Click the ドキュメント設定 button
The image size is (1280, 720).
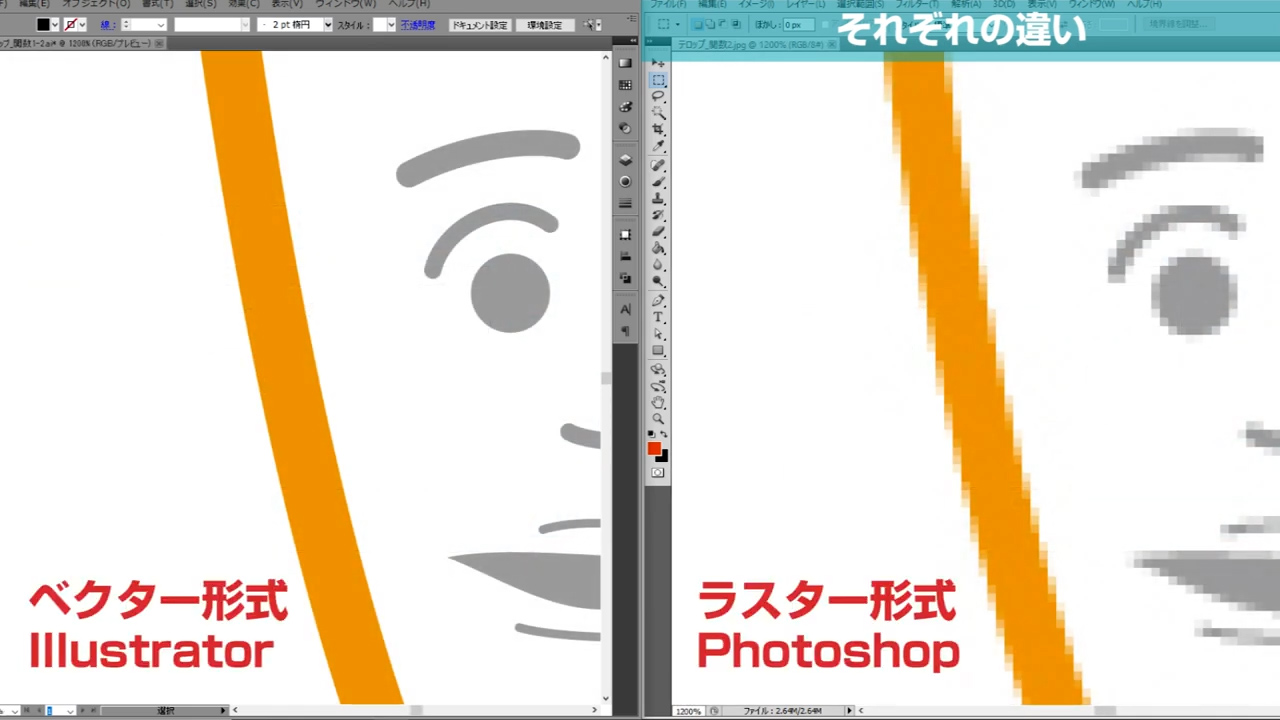click(479, 24)
